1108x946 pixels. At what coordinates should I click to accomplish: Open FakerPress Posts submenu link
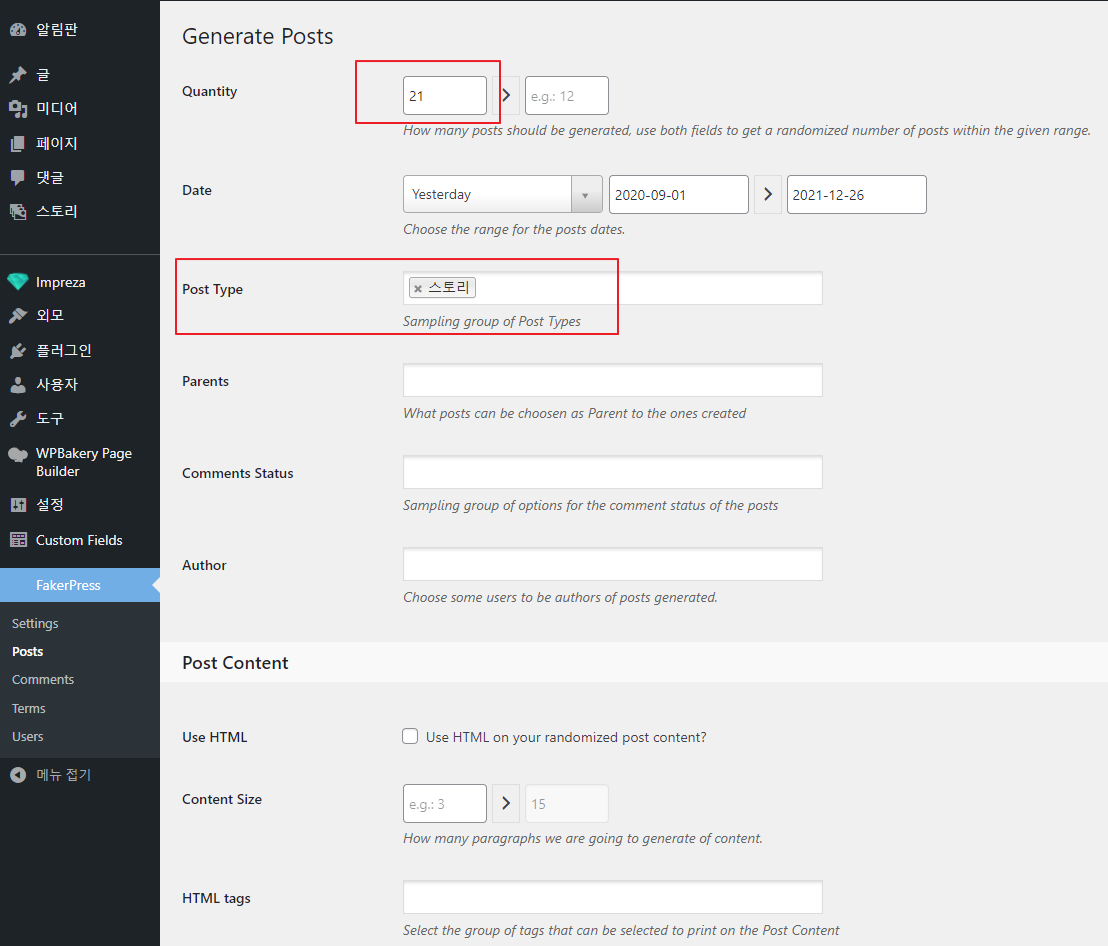pyautogui.click(x=28, y=651)
